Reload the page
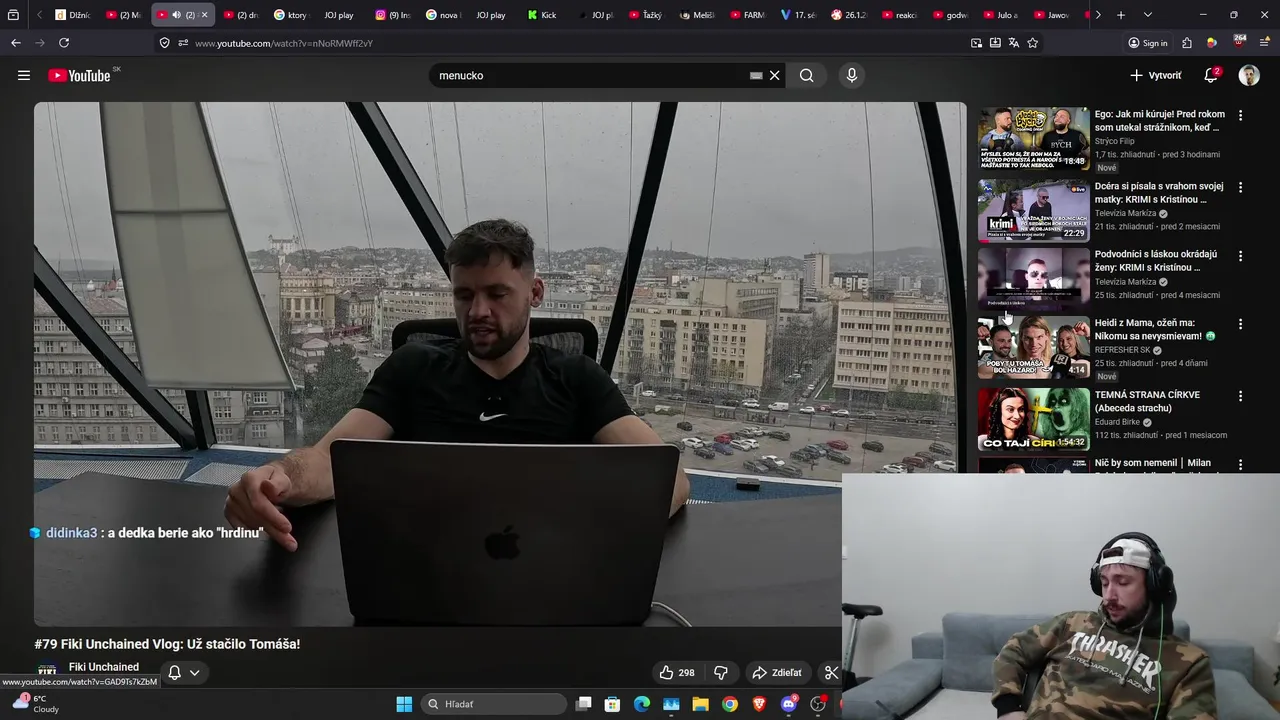 [x=64, y=43]
